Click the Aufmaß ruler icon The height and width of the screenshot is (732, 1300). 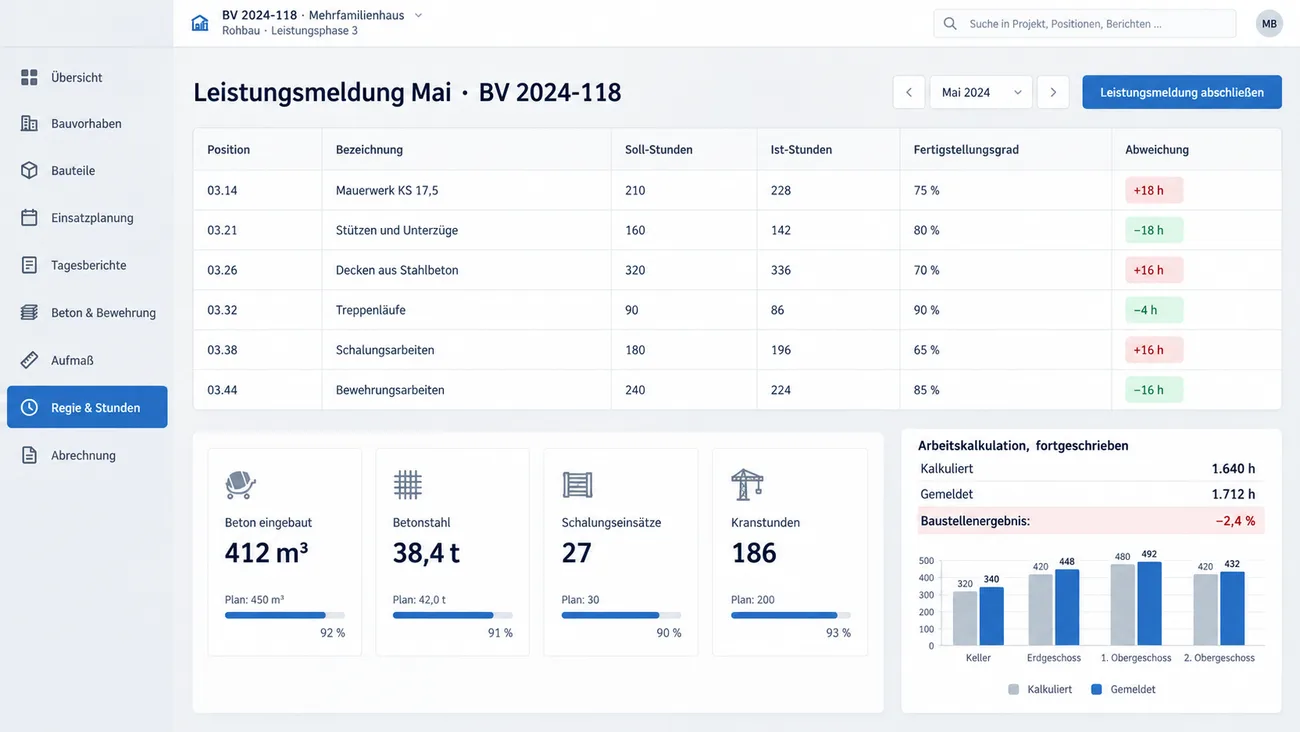pos(29,360)
